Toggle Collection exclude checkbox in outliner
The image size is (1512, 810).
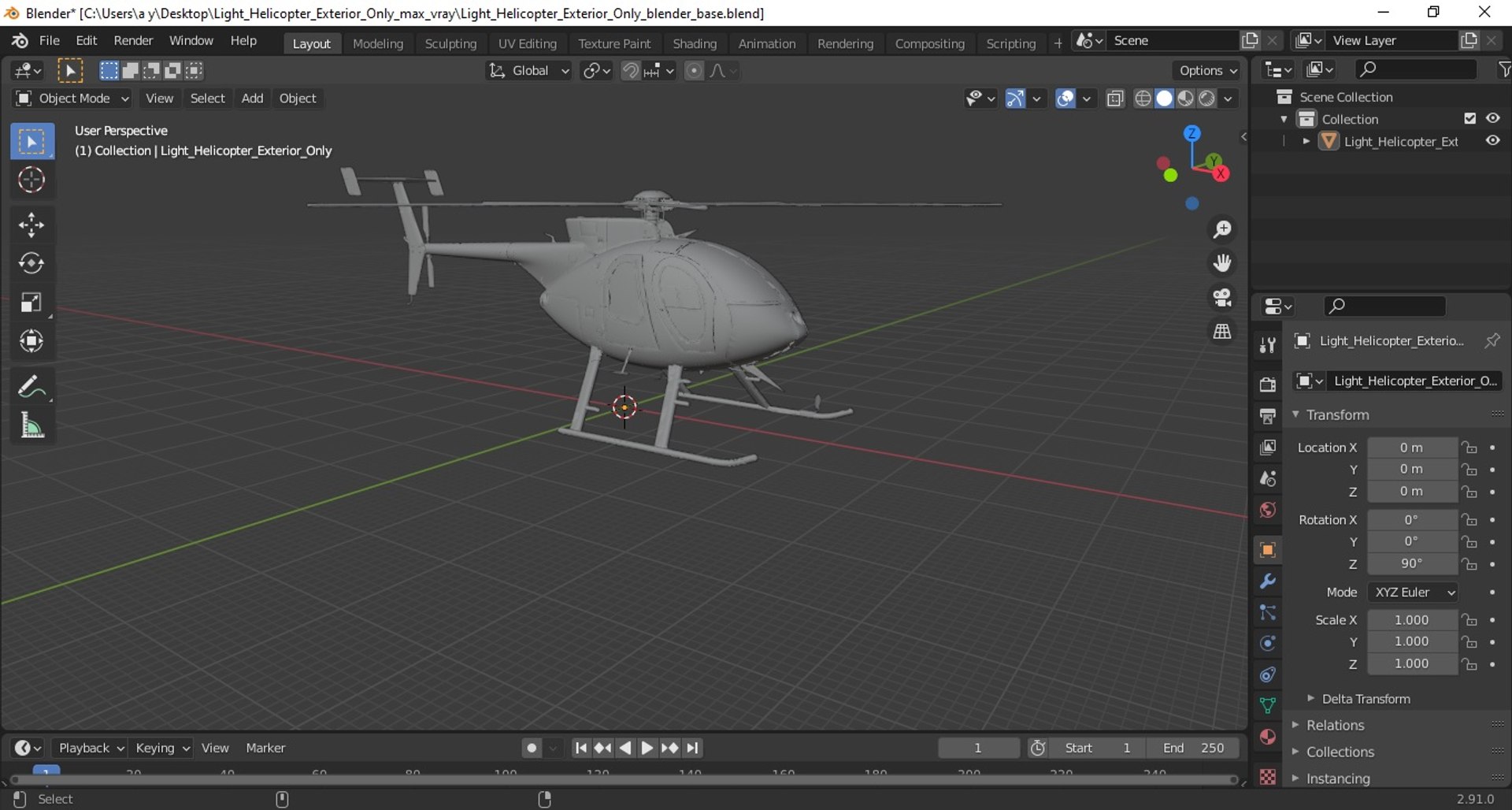click(1469, 119)
